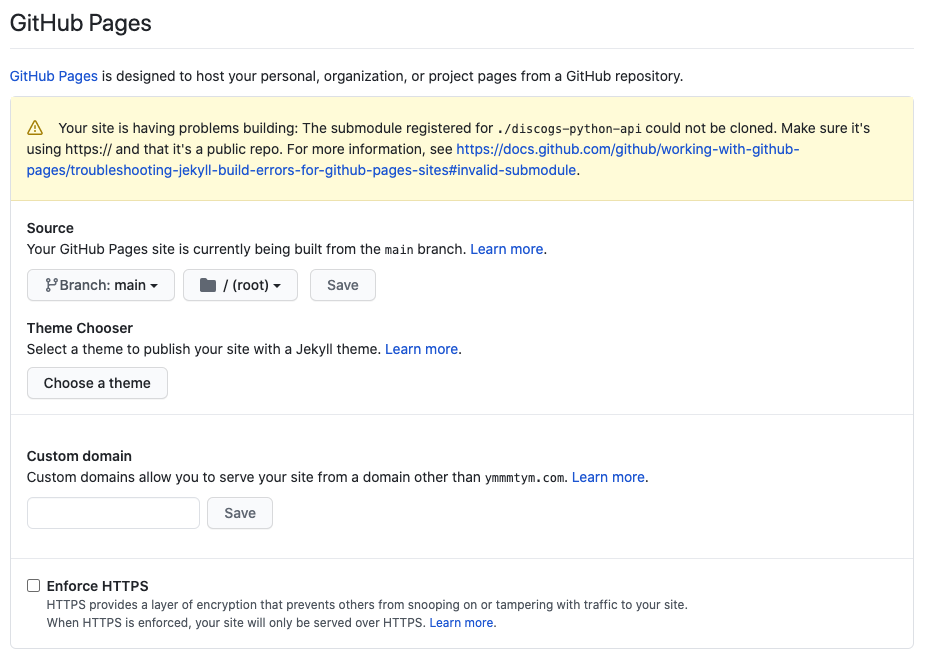Viewport: 930px width, 657px height.
Task: Click the GitHub Pages link at the top
Action: (53, 75)
